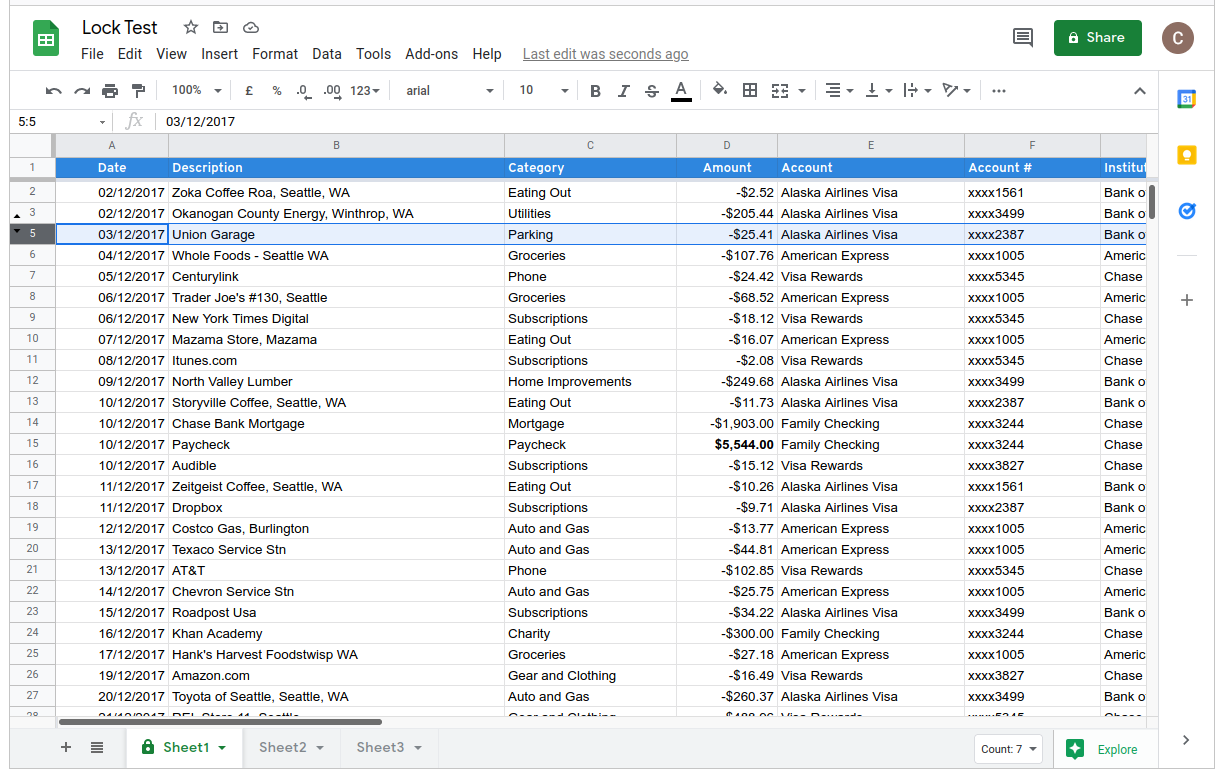This screenshot has width=1224, height=777.
Task: Open the font size 10 dropdown
Action: coord(543,91)
